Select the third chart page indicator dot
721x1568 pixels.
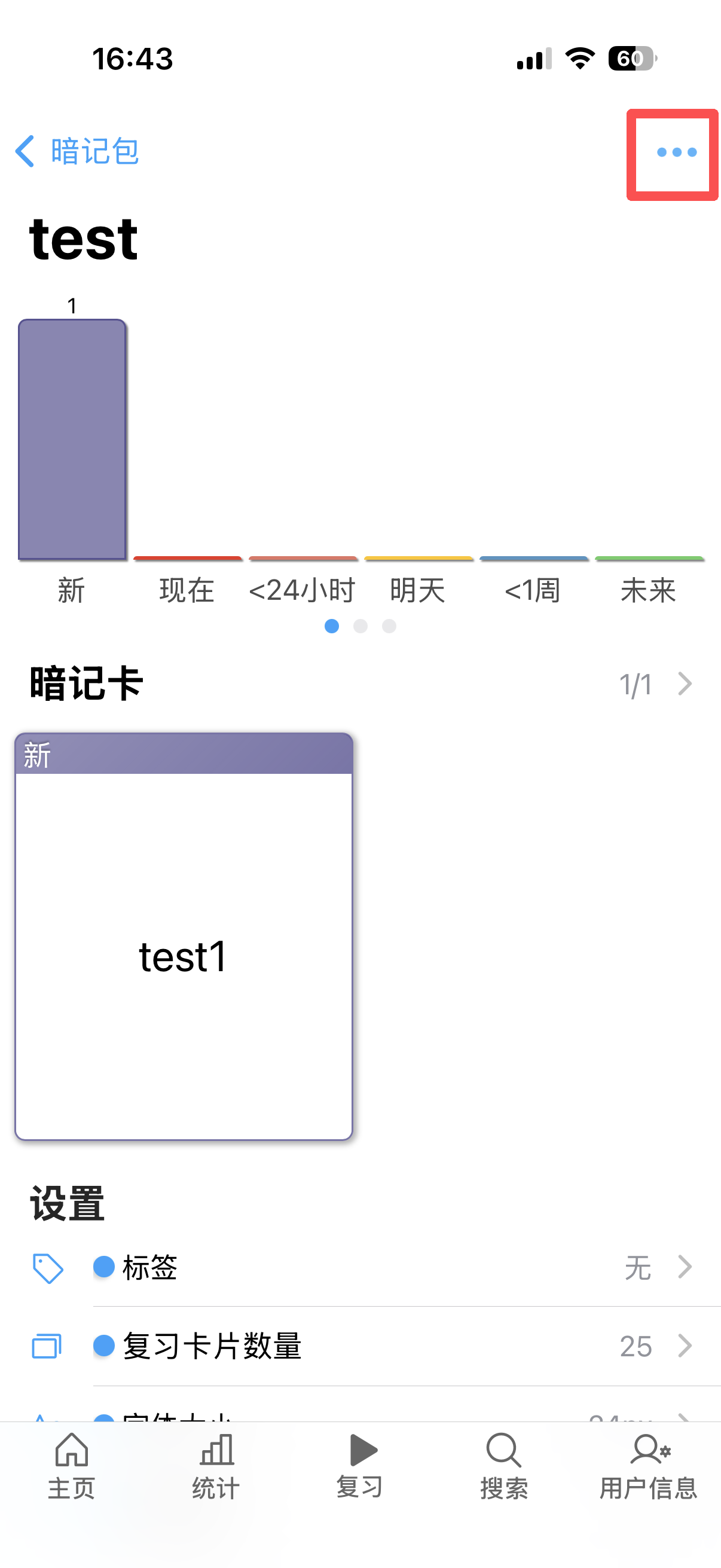click(389, 626)
